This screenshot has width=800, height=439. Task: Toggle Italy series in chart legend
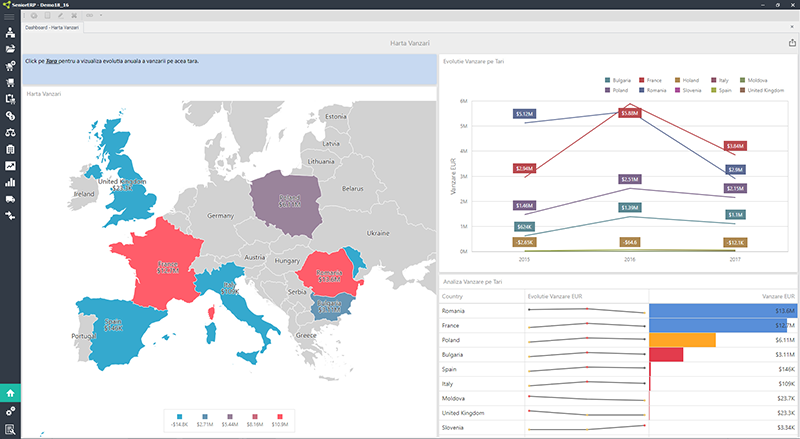click(720, 80)
